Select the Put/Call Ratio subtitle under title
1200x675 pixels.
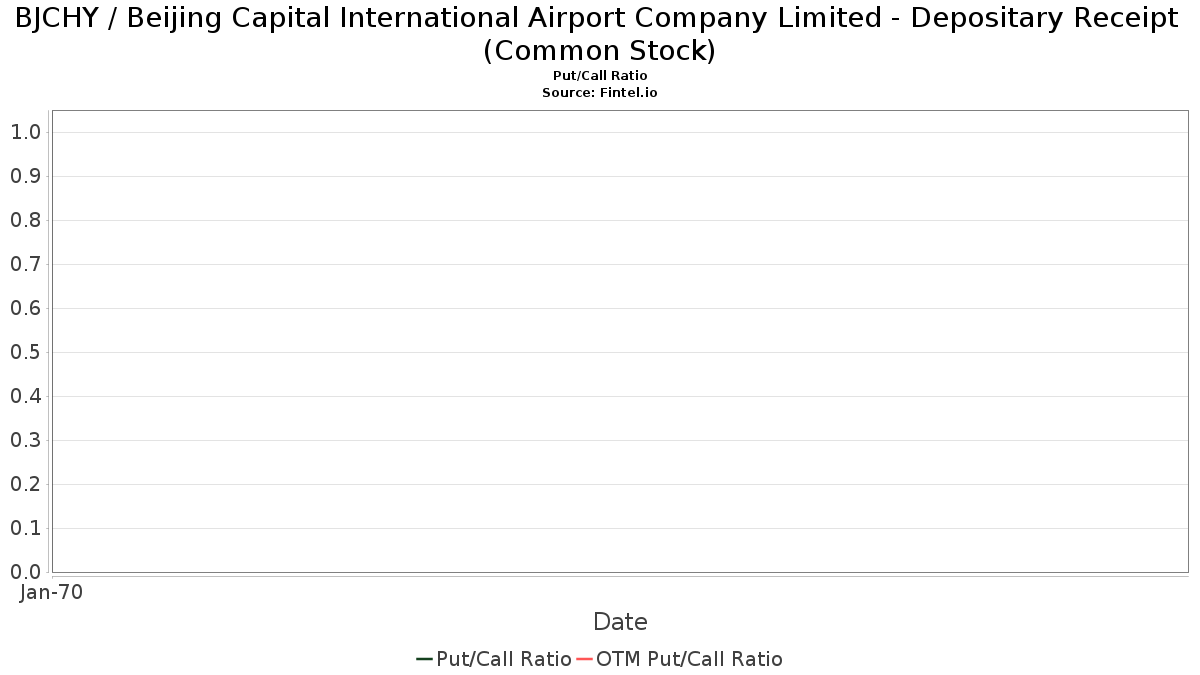(x=600, y=76)
